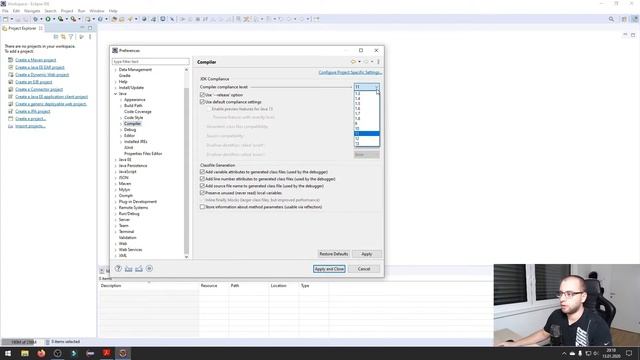Click the Description column header in Problems table
640x360 pixels.
pyautogui.click(x=149, y=286)
